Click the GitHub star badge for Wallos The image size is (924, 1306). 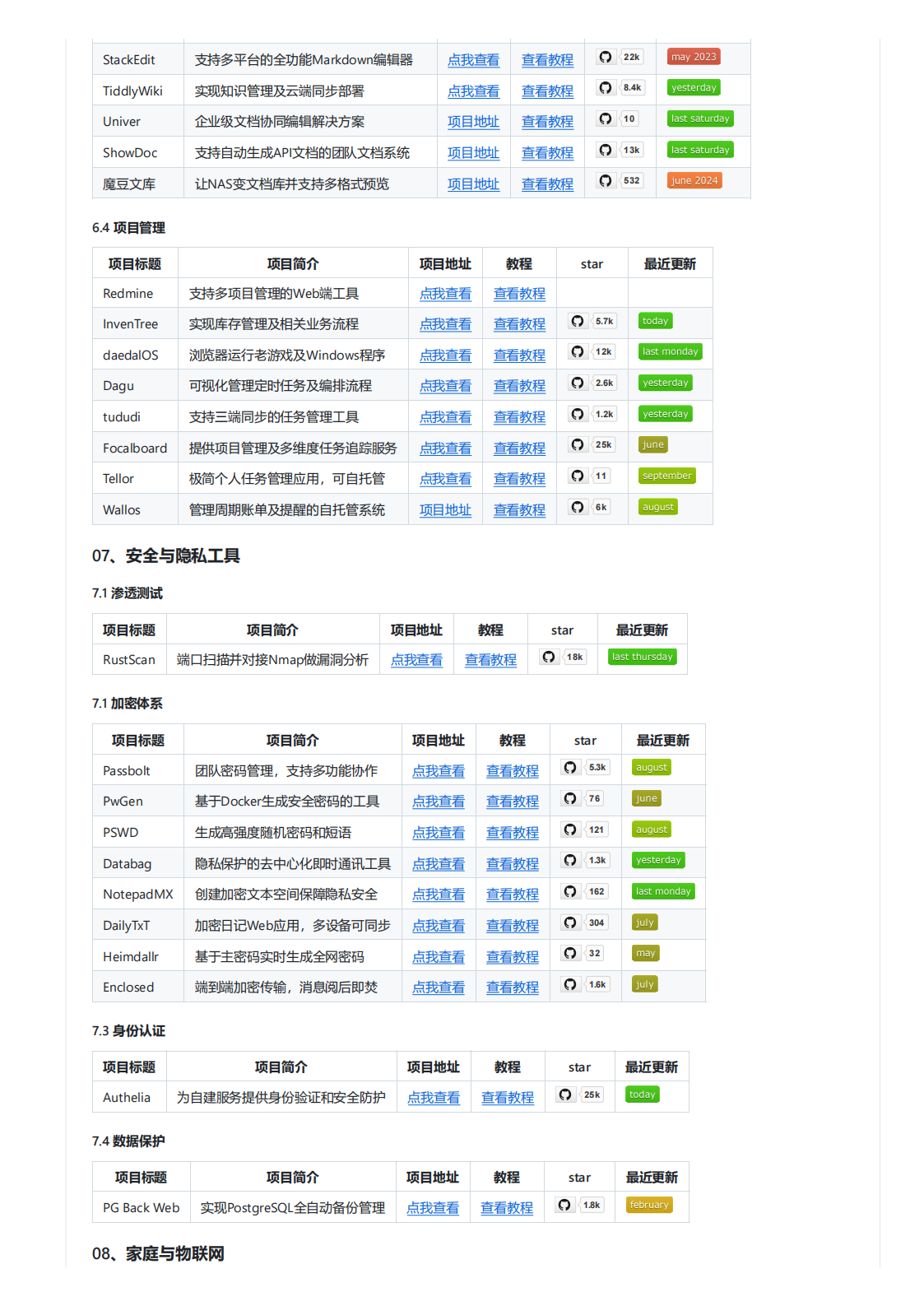click(x=590, y=507)
